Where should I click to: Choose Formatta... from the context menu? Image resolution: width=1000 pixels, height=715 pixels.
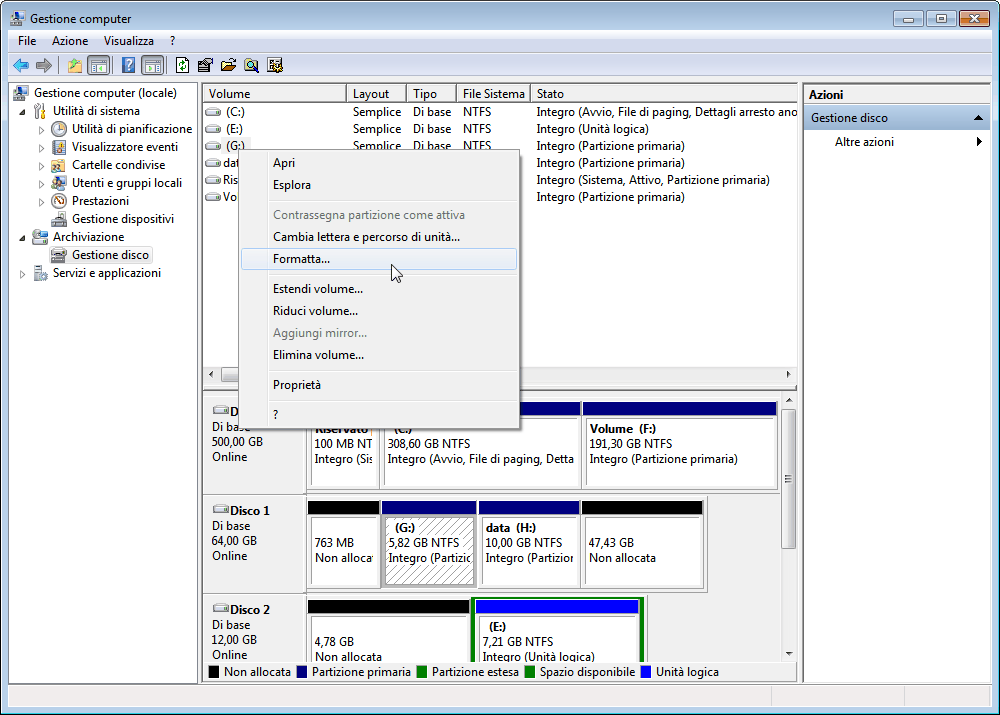[302, 259]
